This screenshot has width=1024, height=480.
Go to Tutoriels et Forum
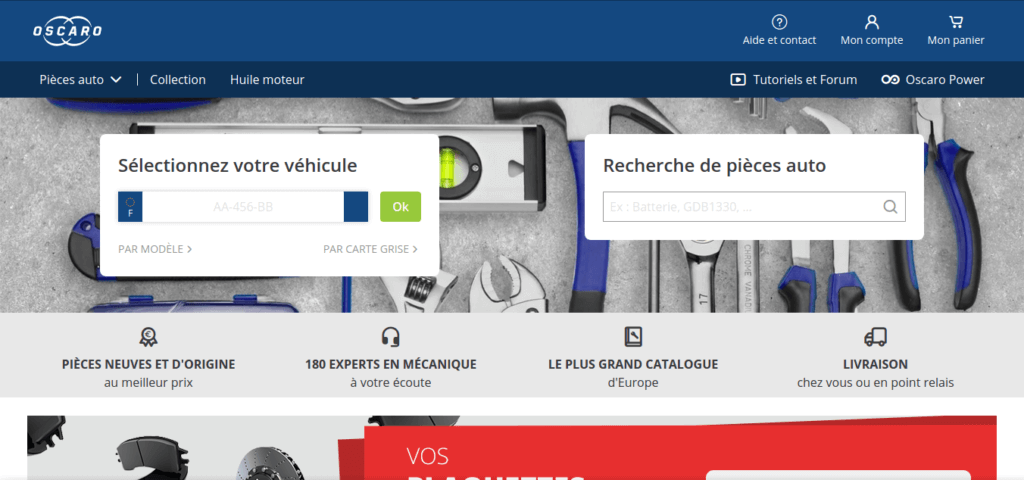point(793,80)
